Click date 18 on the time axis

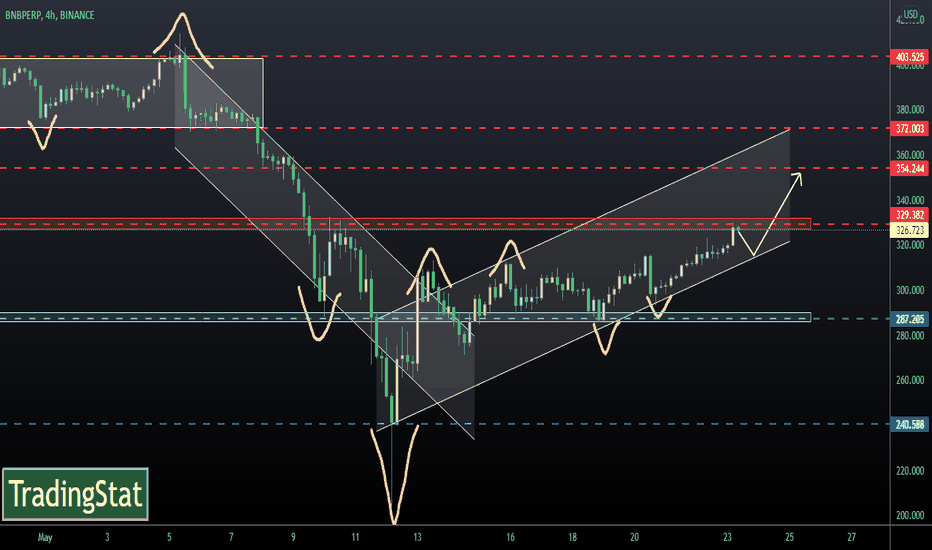click(x=572, y=538)
